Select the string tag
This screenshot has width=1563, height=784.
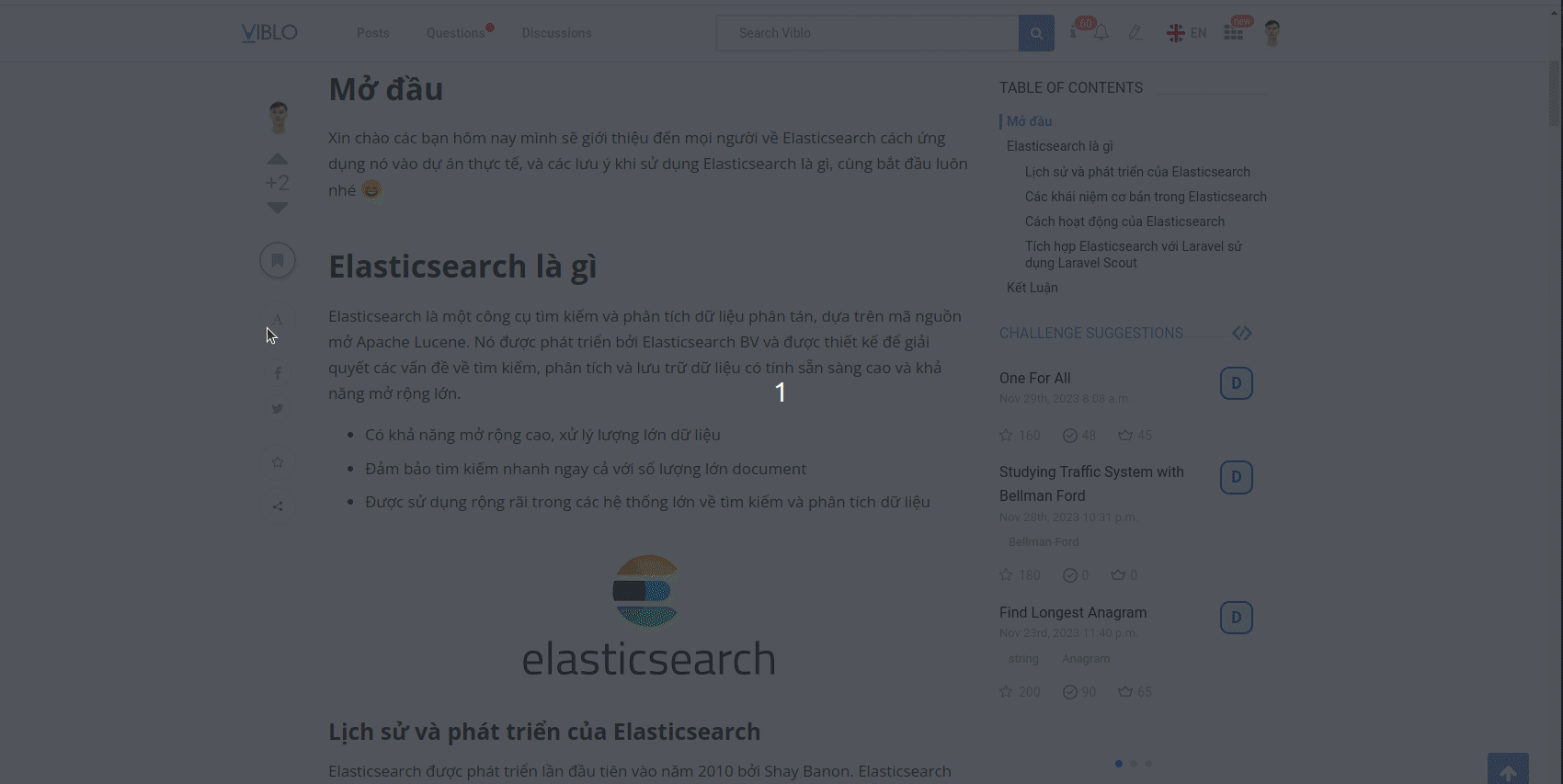1023,659
